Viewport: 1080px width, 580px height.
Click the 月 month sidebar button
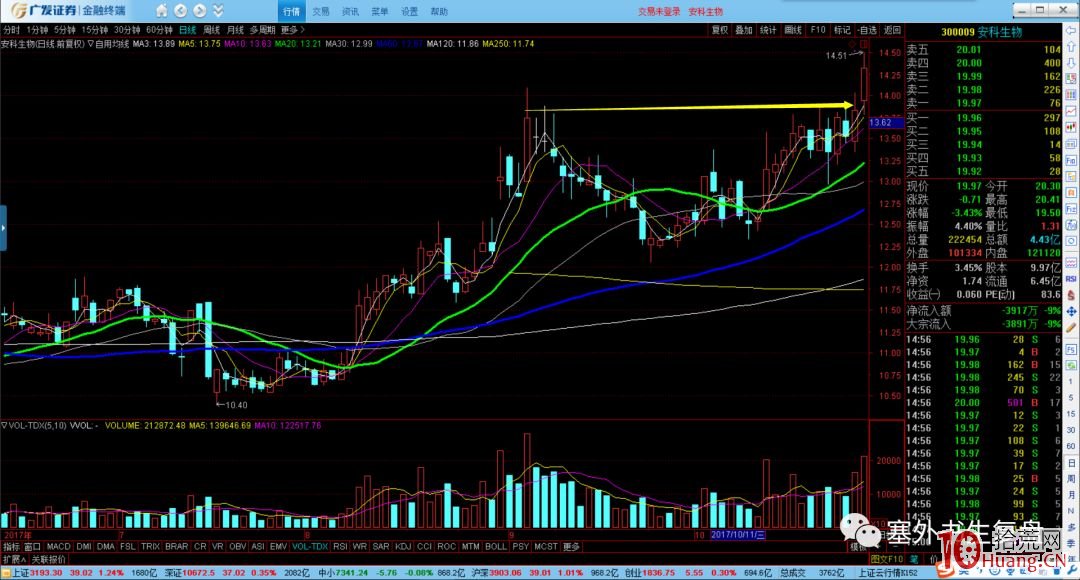1072,495
